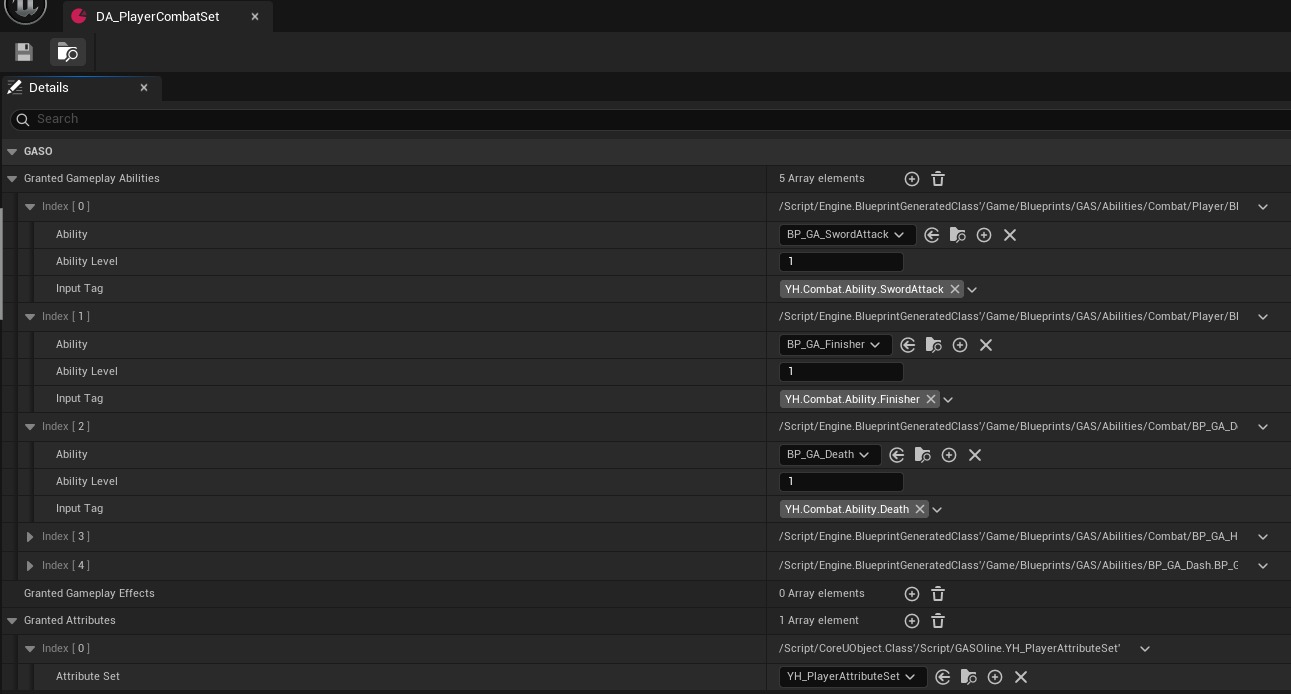Image resolution: width=1291 pixels, height=694 pixels.
Task: Clear the YH_PlayerAttributeSet value
Action: pyautogui.click(x=1021, y=677)
